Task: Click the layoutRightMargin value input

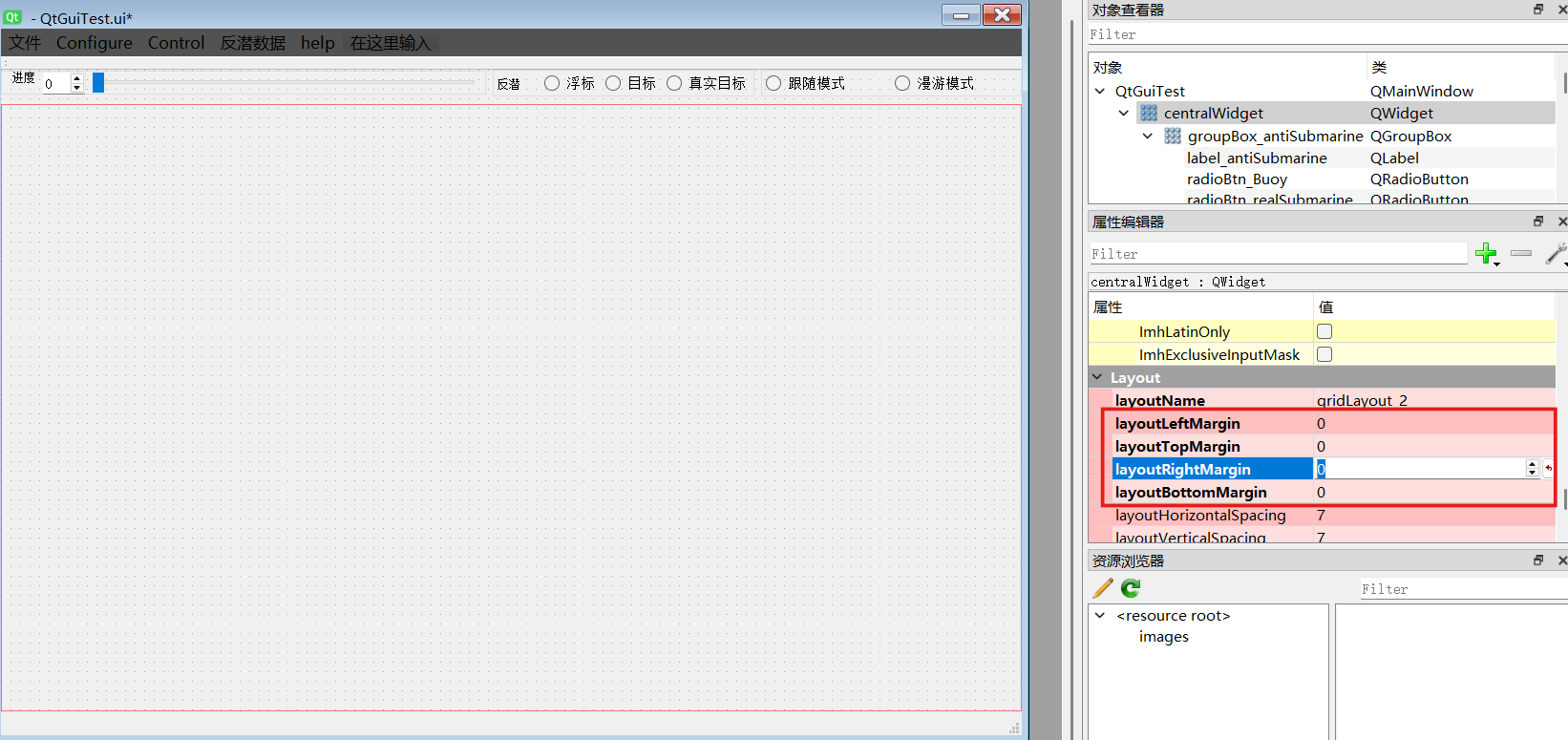Action: coord(1421,469)
